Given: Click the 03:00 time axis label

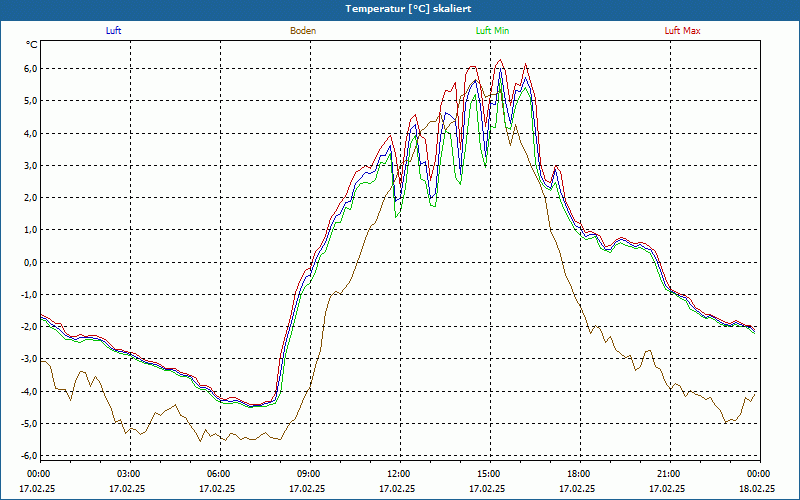Looking at the screenshot, I should point(129,474).
